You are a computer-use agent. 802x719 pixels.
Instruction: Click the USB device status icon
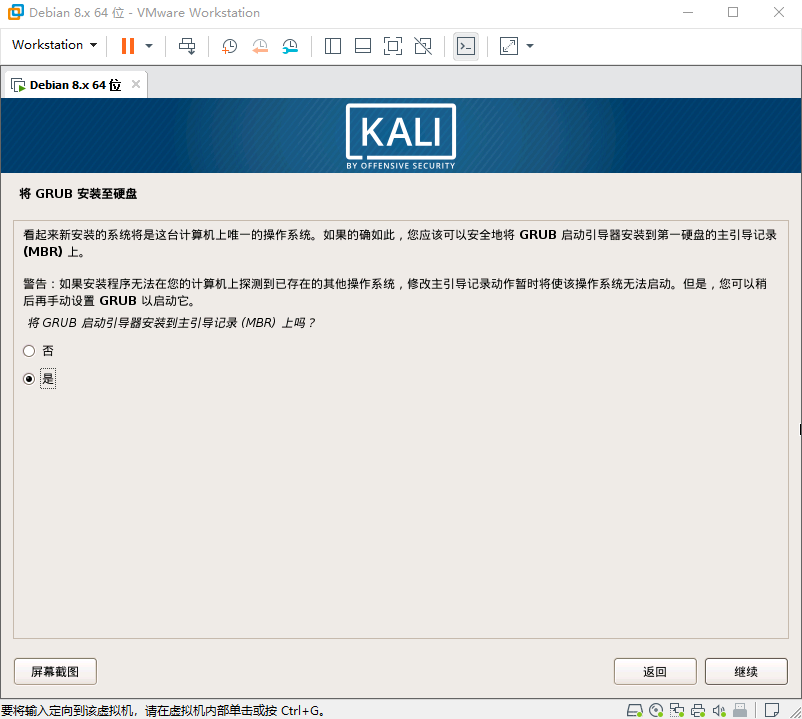coord(740,710)
